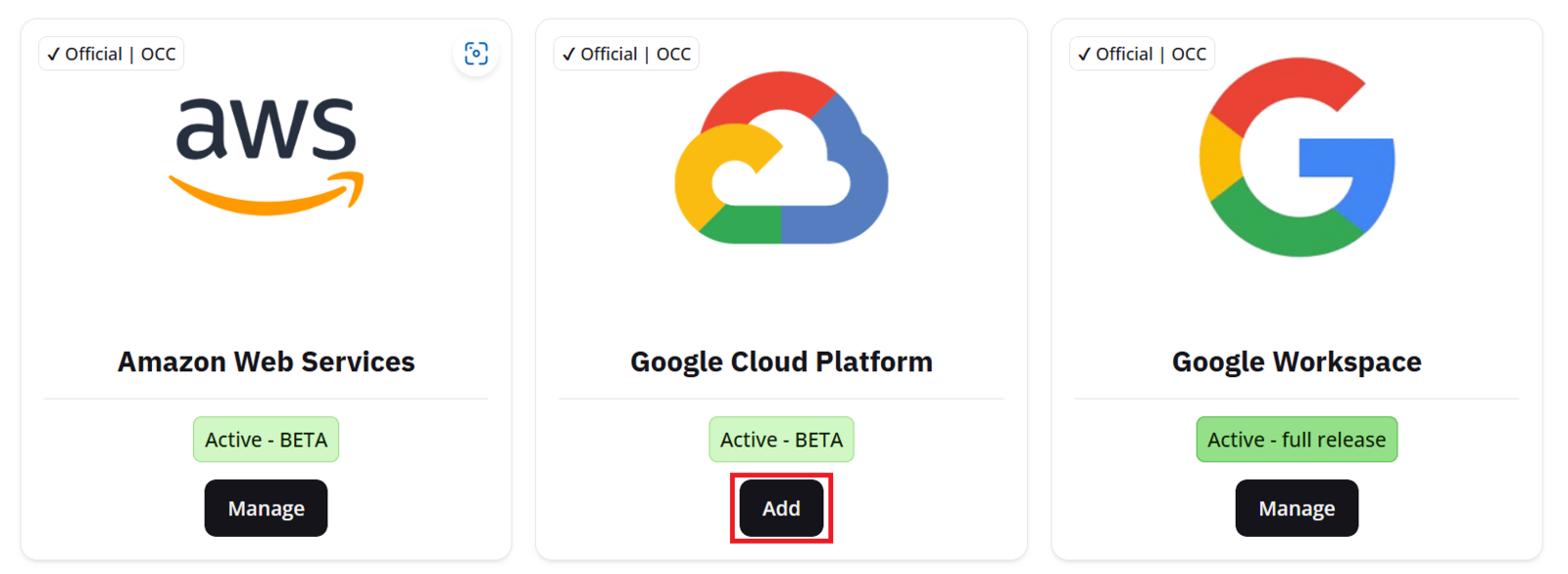The height and width of the screenshot is (574, 1568).
Task: Open the Google Cloud Platform title
Action: point(781,362)
